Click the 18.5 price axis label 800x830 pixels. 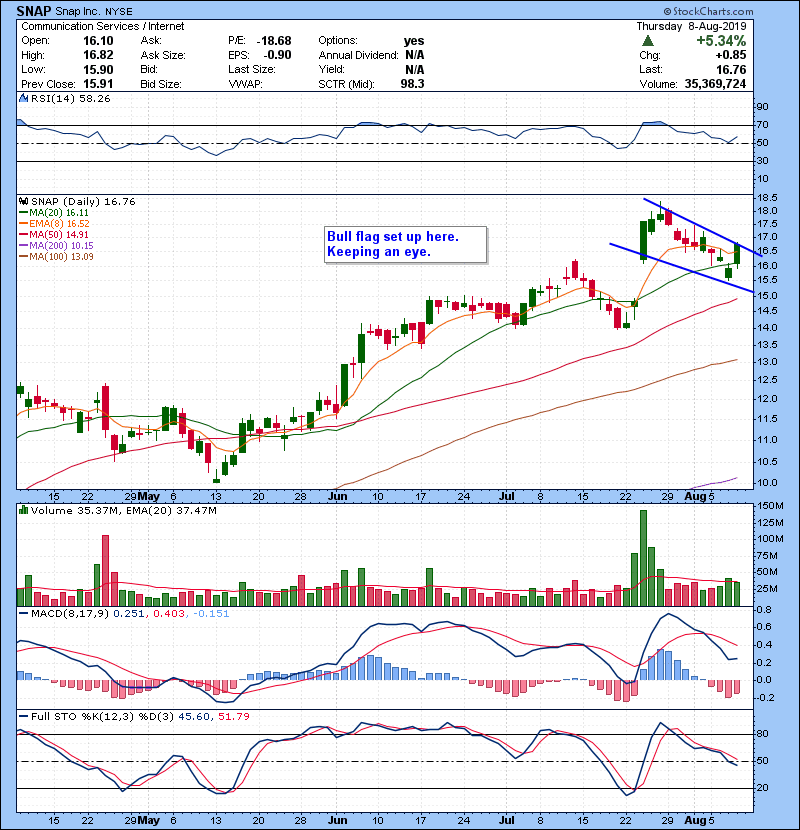[x=767, y=198]
